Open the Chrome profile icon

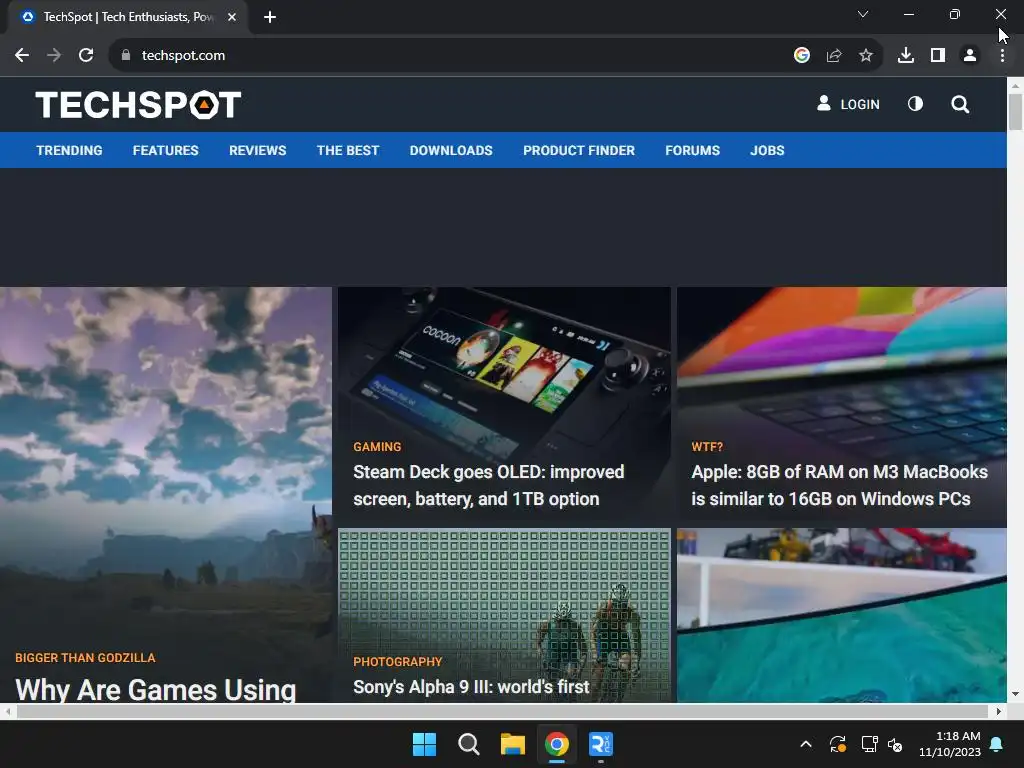click(970, 56)
